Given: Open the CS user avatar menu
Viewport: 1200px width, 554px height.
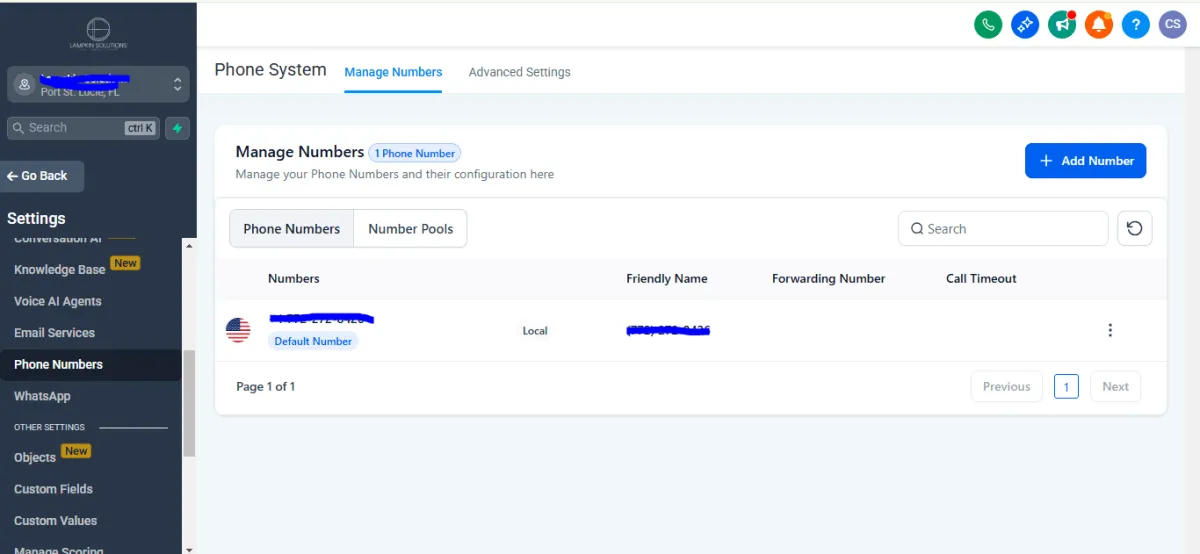Looking at the screenshot, I should (x=1172, y=25).
